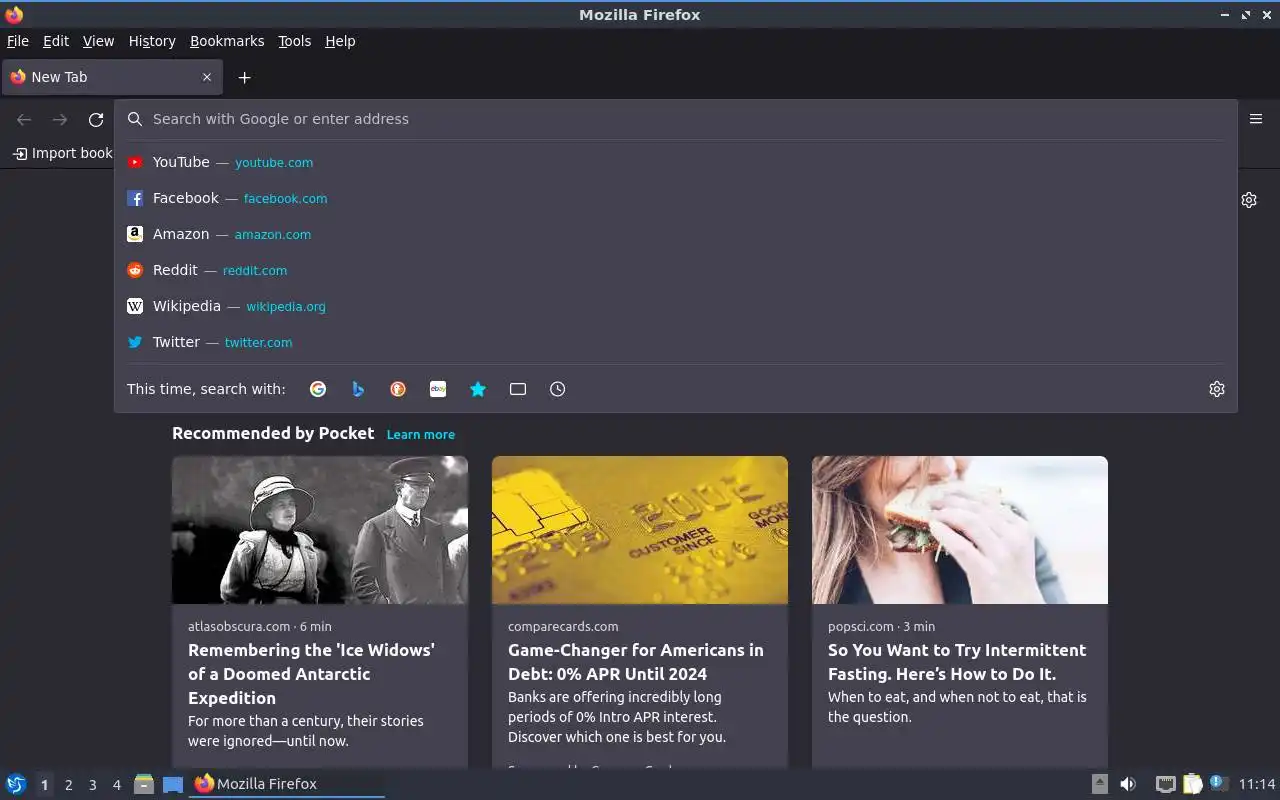The image size is (1280, 800).
Task: Open the Bookmarks menu
Action: coord(227,41)
